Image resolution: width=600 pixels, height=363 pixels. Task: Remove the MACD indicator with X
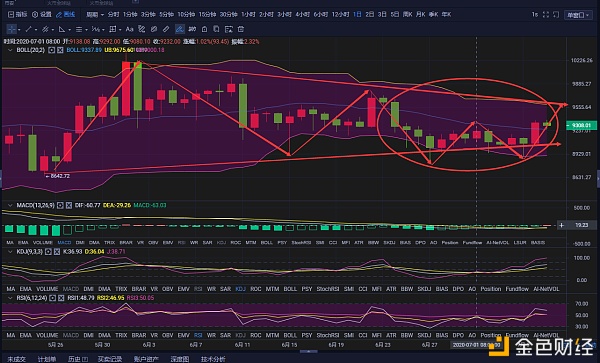(69, 205)
